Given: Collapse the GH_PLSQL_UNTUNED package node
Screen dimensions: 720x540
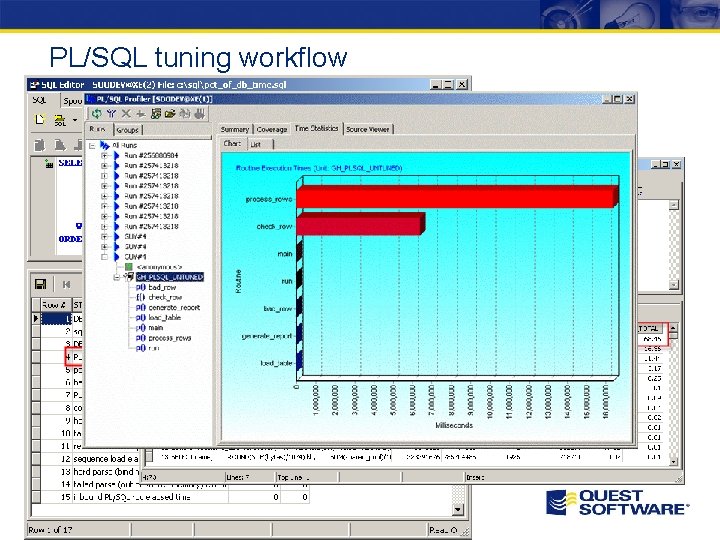Looking at the screenshot, I should (117, 277).
